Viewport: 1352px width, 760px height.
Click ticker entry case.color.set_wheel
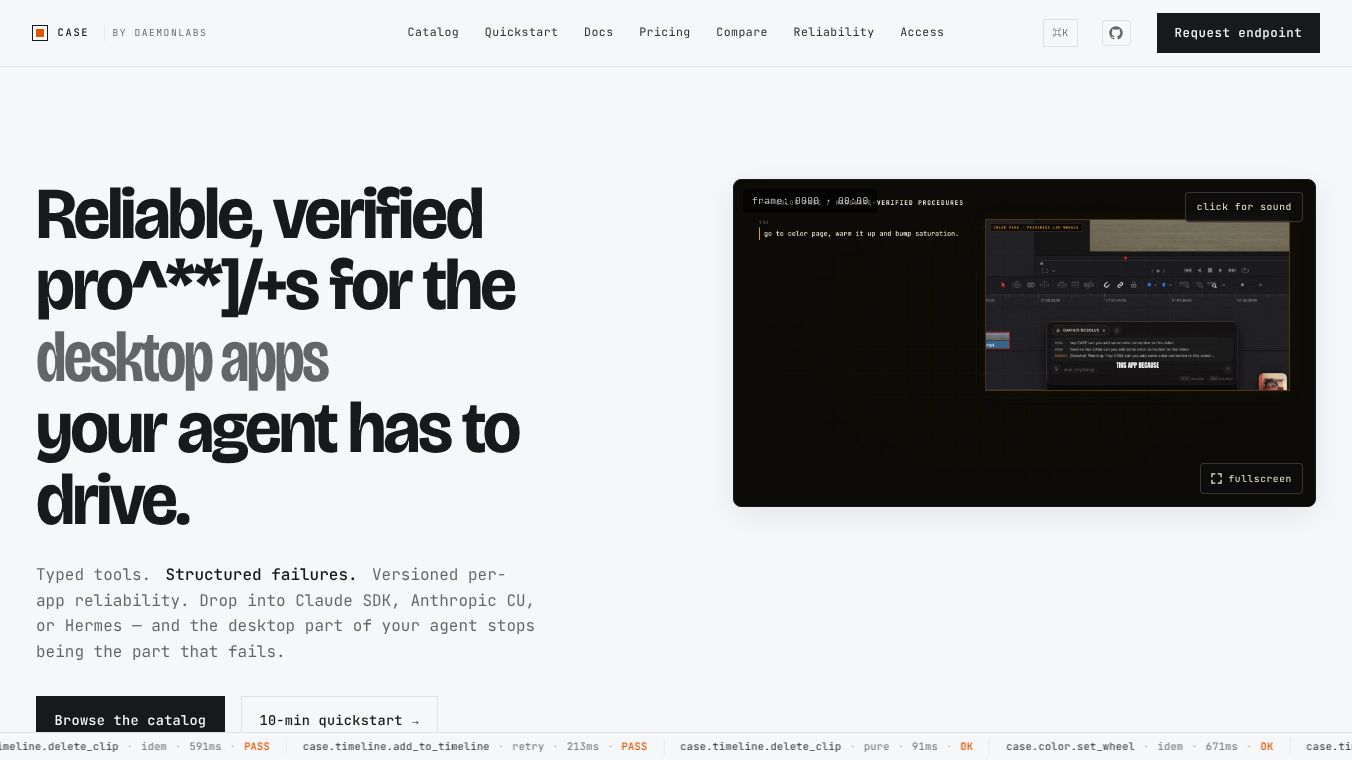point(1070,747)
